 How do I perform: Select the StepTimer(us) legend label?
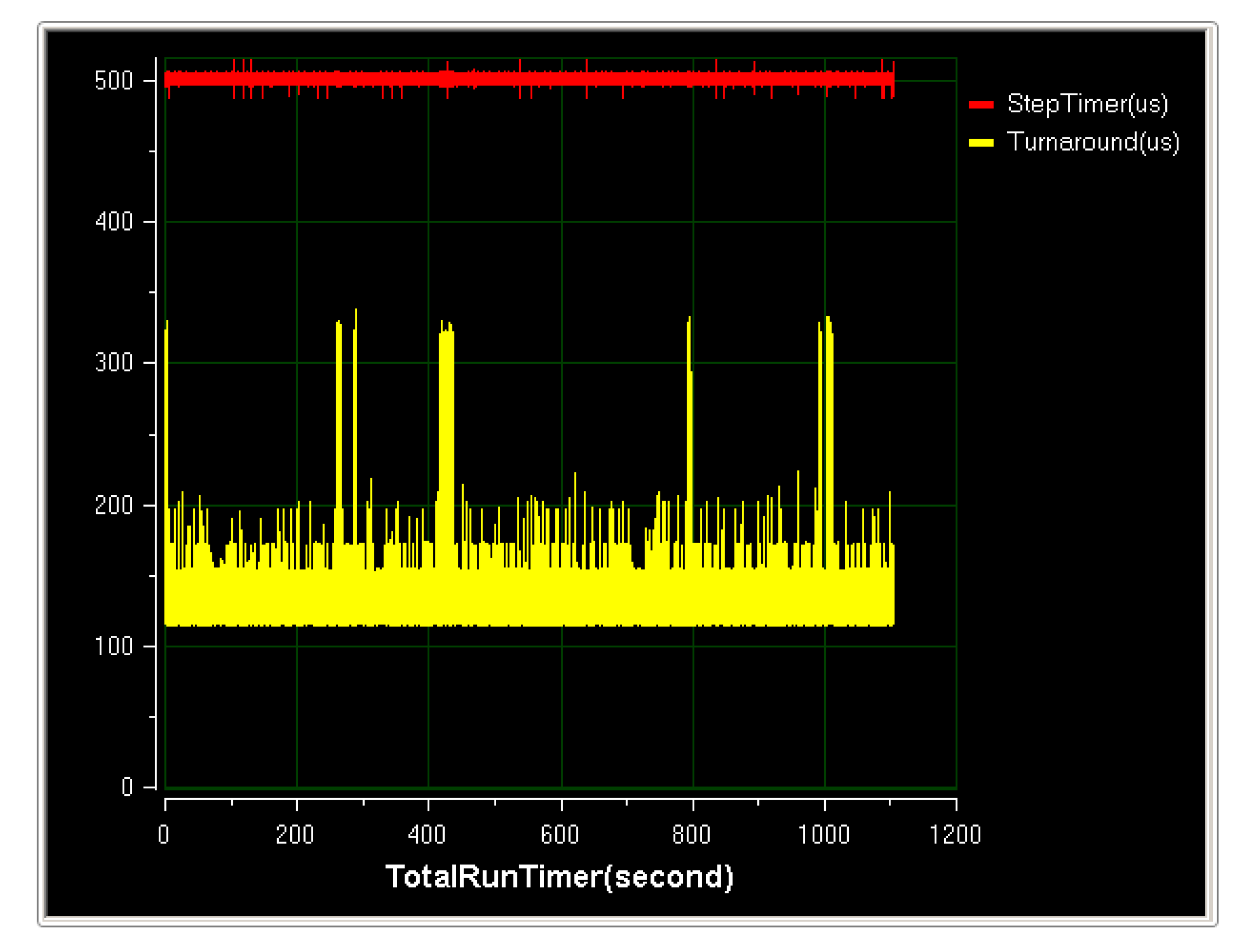[x=1087, y=104]
